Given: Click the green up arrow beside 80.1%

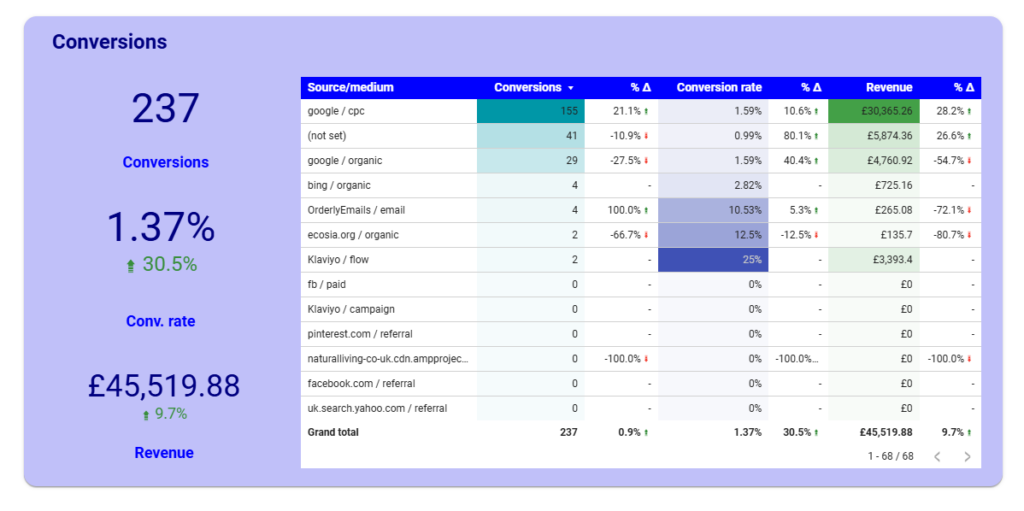Looking at the screenshot, I should (816, 136).
